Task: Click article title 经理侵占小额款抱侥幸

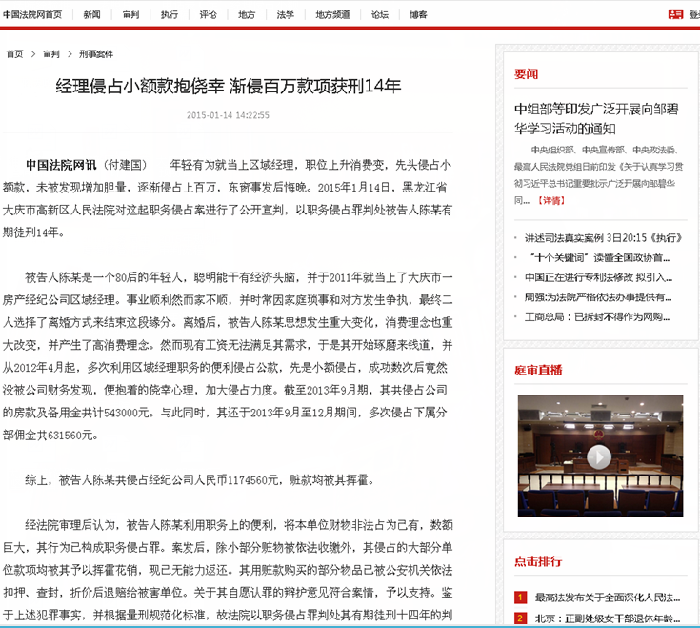Action: 228,86
